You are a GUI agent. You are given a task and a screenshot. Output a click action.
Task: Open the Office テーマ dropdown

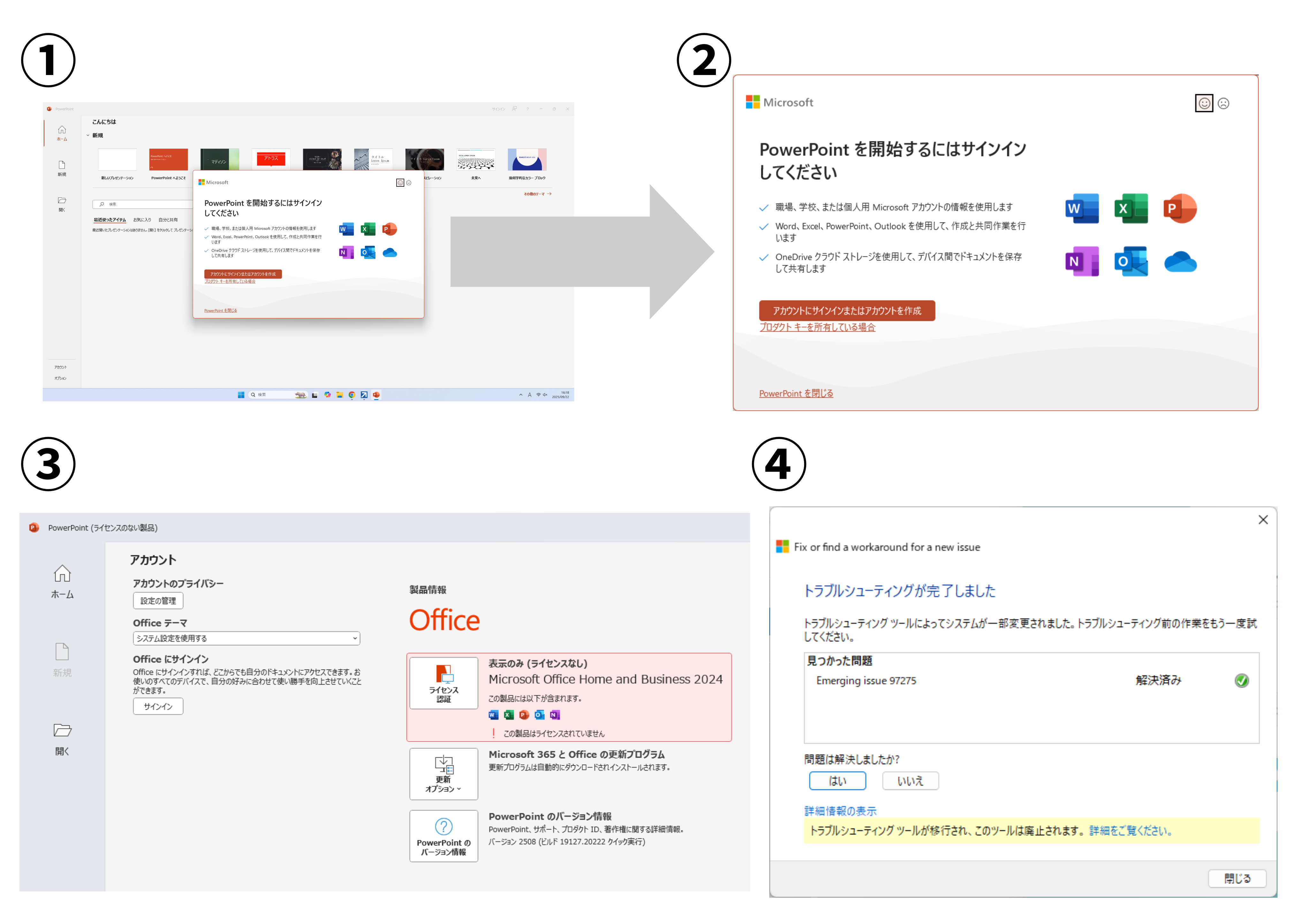coord(247,638)
